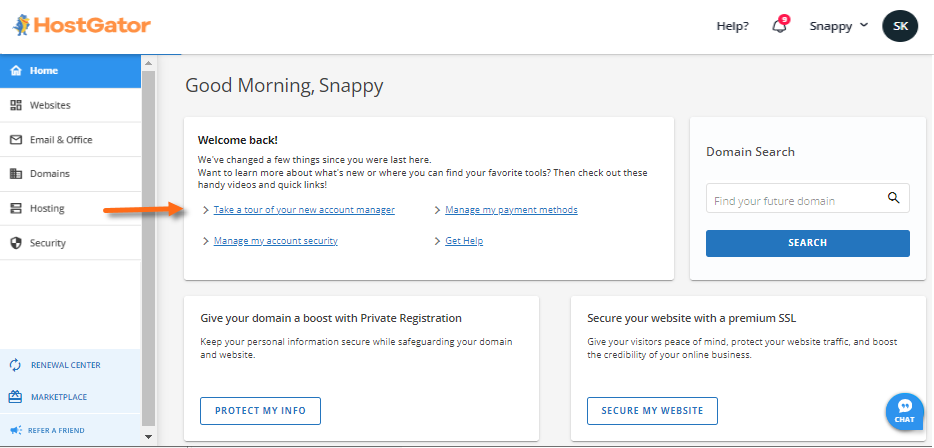934x448 pixels.
Task: Expand the Snappy account dropdown
Action: point(839,26)
